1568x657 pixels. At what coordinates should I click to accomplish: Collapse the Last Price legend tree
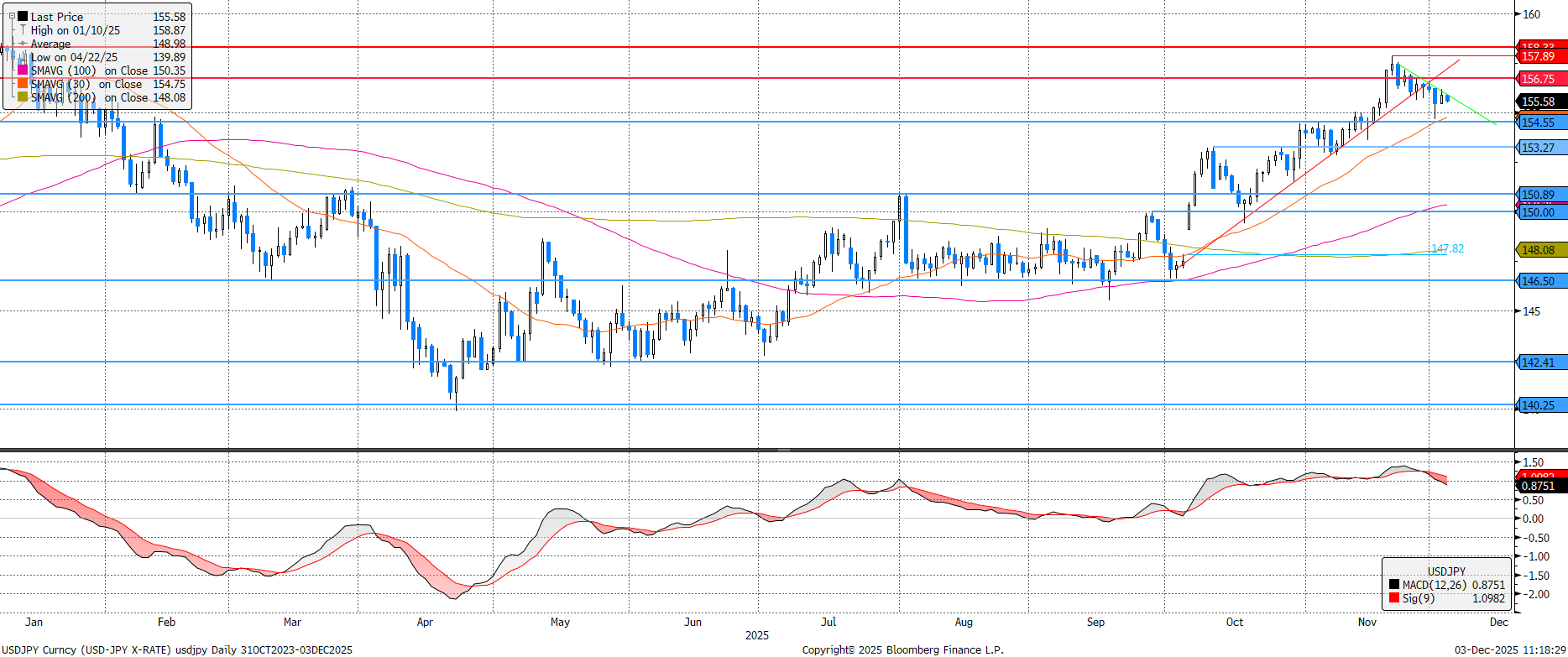pos(12,16)
